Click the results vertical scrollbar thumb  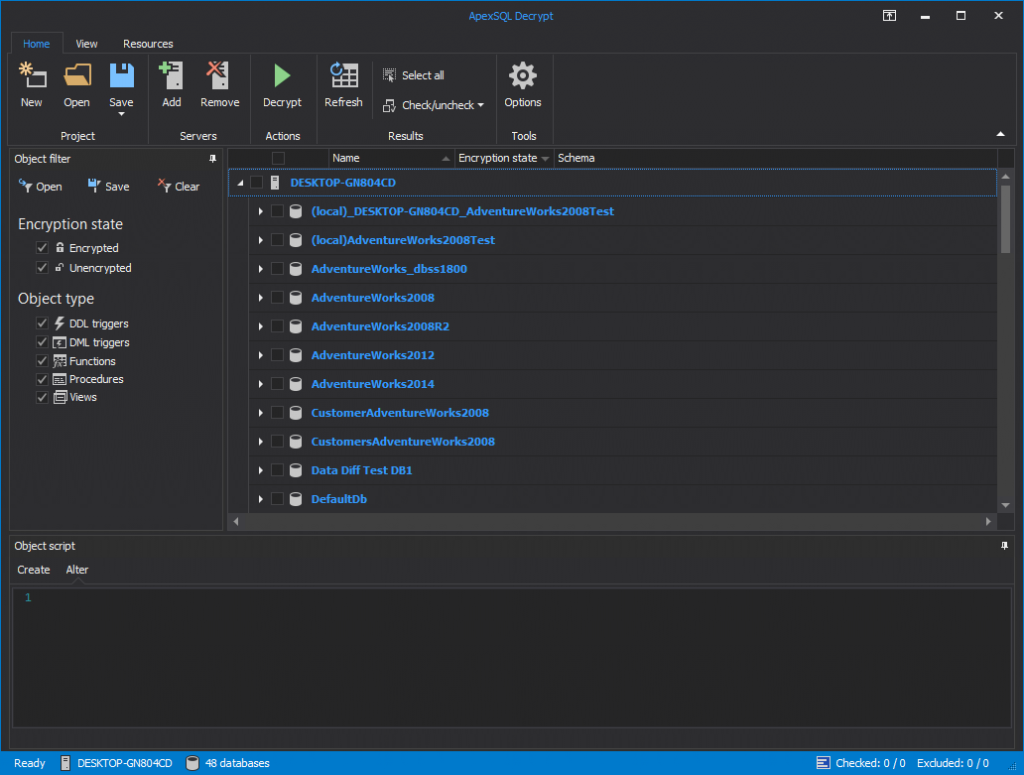(1005, 220)
